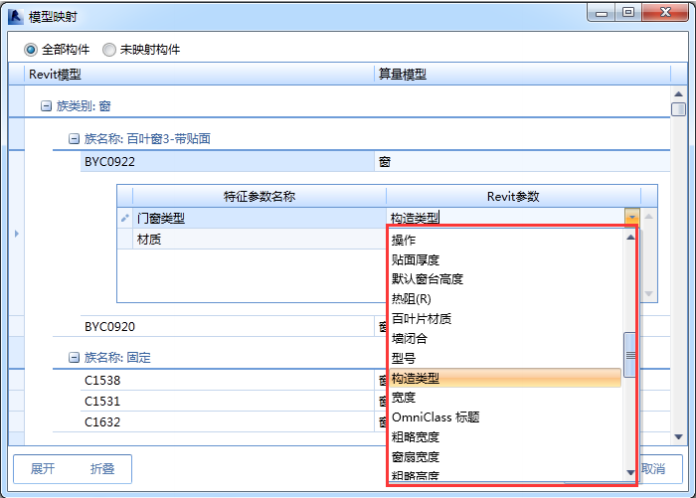Click the dropdown list scroll-down arrow
Screen dimensions: 696x498
(x=630, y=473)
